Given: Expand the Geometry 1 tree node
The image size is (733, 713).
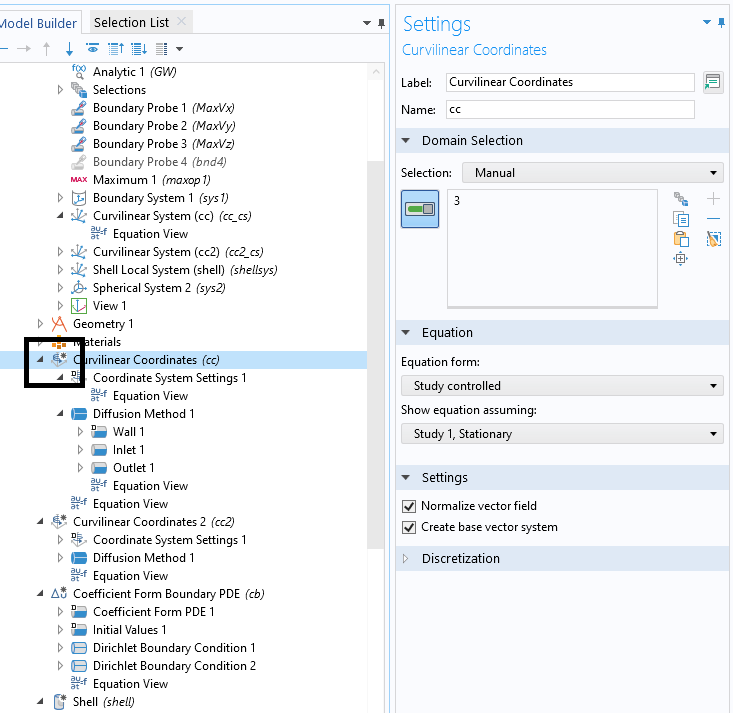Looking at the screenshot, I should [40, 324].
